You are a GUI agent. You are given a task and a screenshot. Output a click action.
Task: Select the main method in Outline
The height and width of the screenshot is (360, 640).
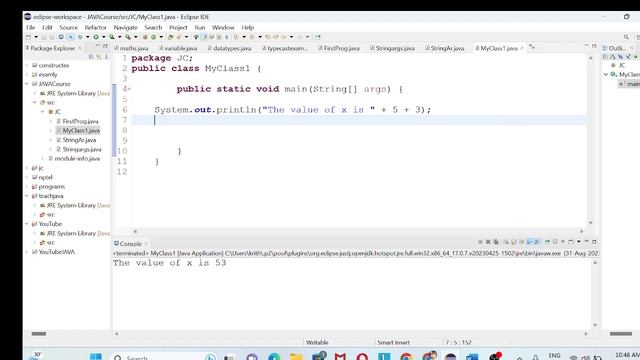pyautogui.click(x=629, y=84)
